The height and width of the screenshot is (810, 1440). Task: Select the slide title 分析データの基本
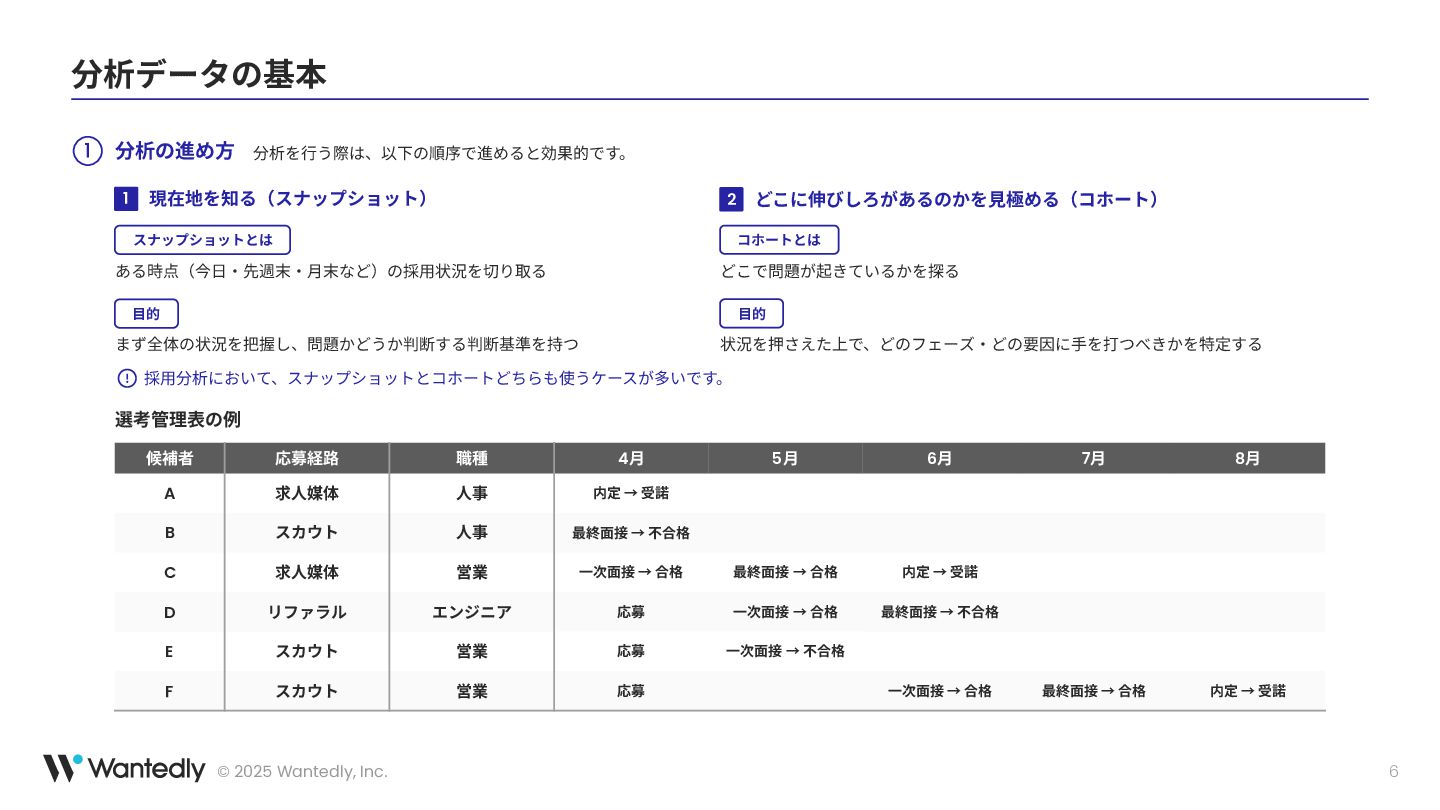coord(199,75)
